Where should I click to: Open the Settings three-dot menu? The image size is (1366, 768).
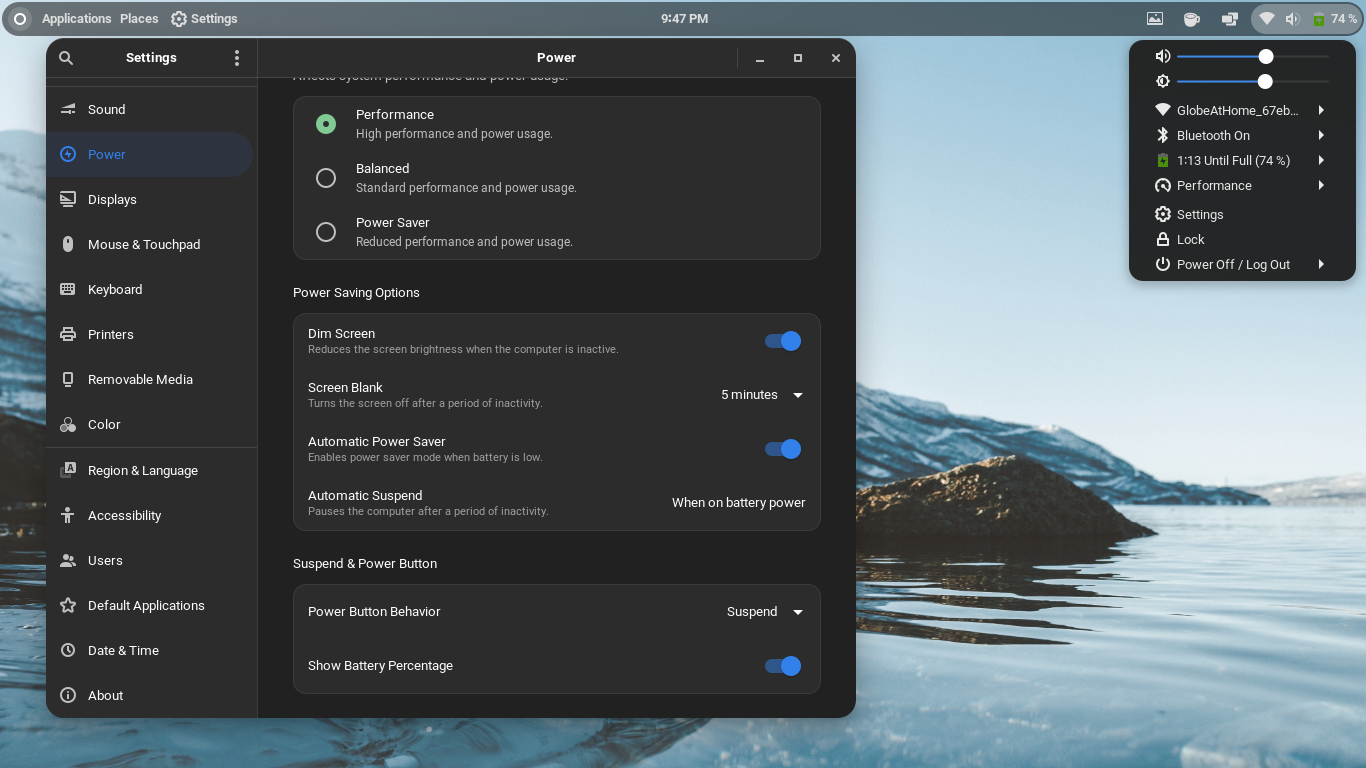pyautogui.click(x=237, y=58)
